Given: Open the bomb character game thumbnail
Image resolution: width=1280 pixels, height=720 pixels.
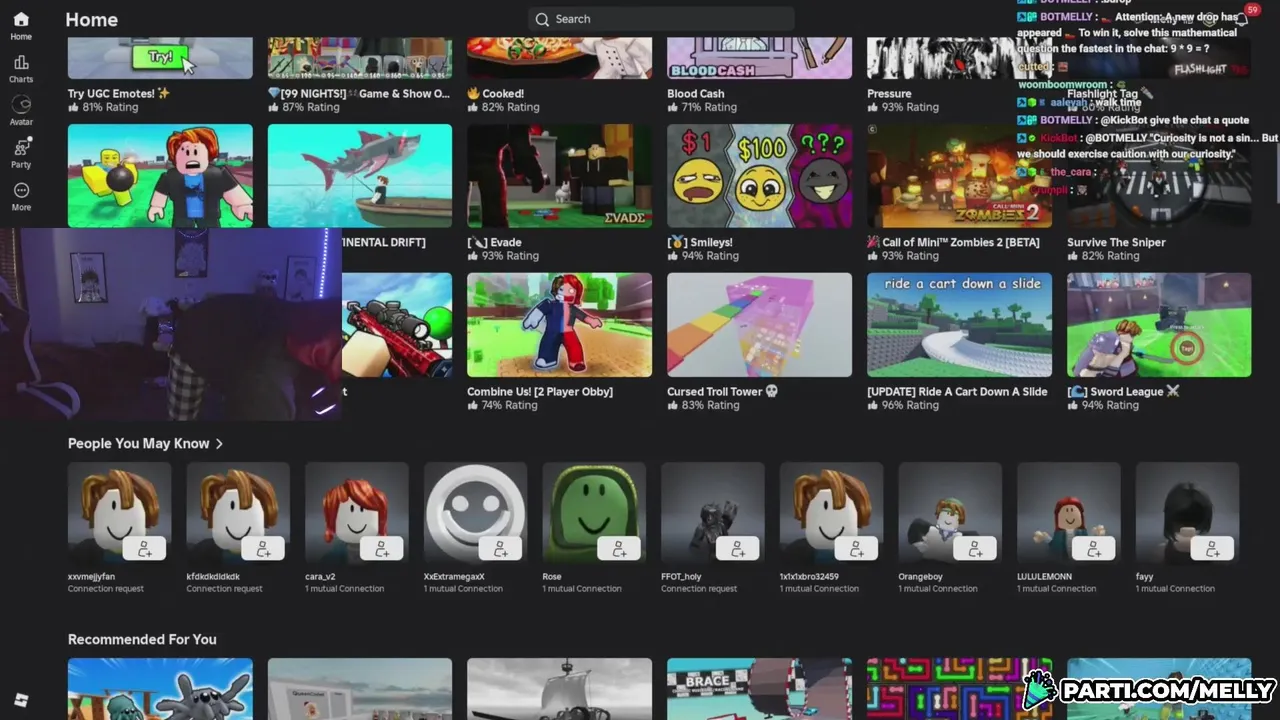Looking at the screenshot, I should point(160,176).
